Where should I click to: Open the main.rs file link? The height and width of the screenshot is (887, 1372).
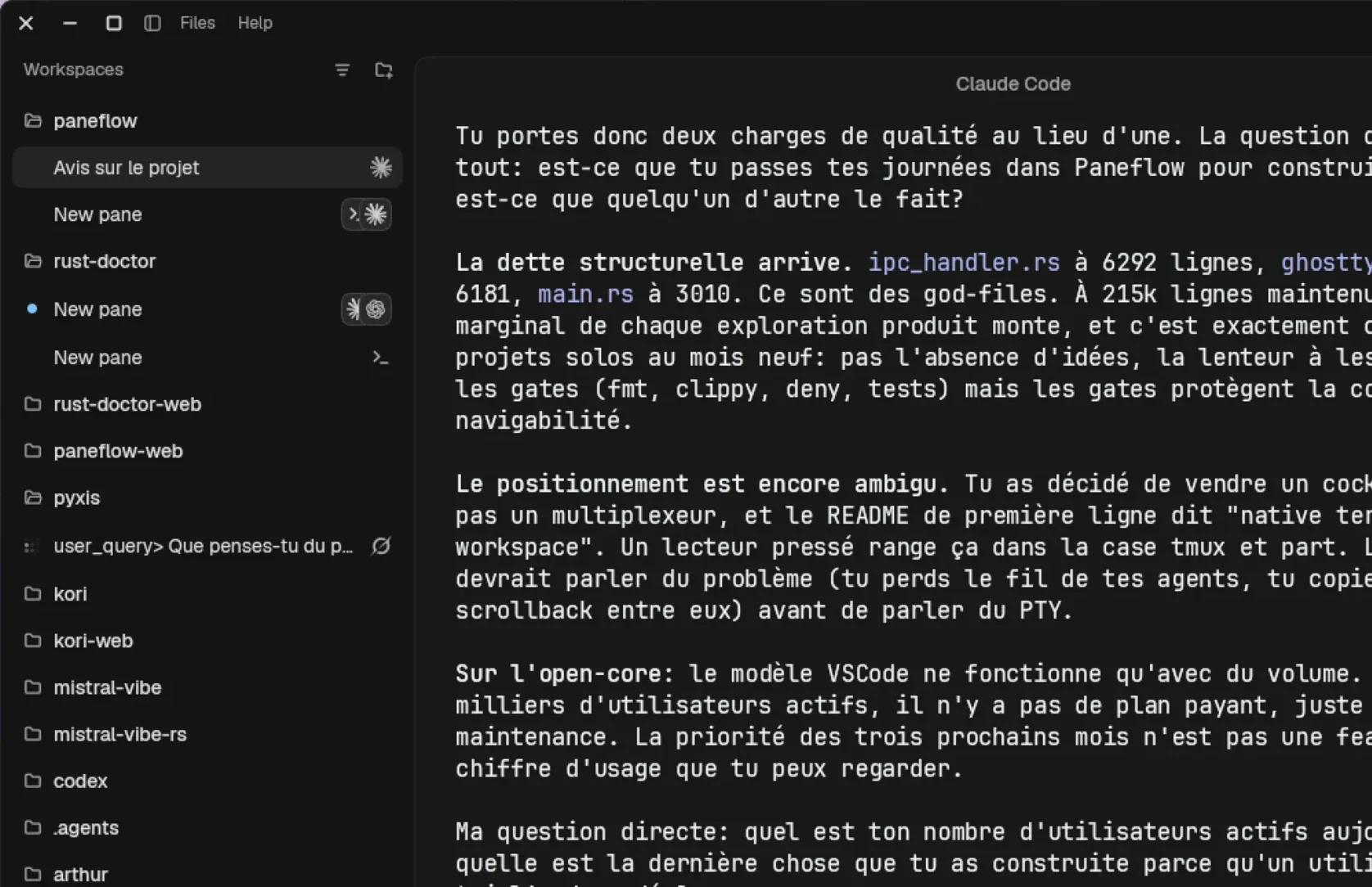tap(585, 294)
